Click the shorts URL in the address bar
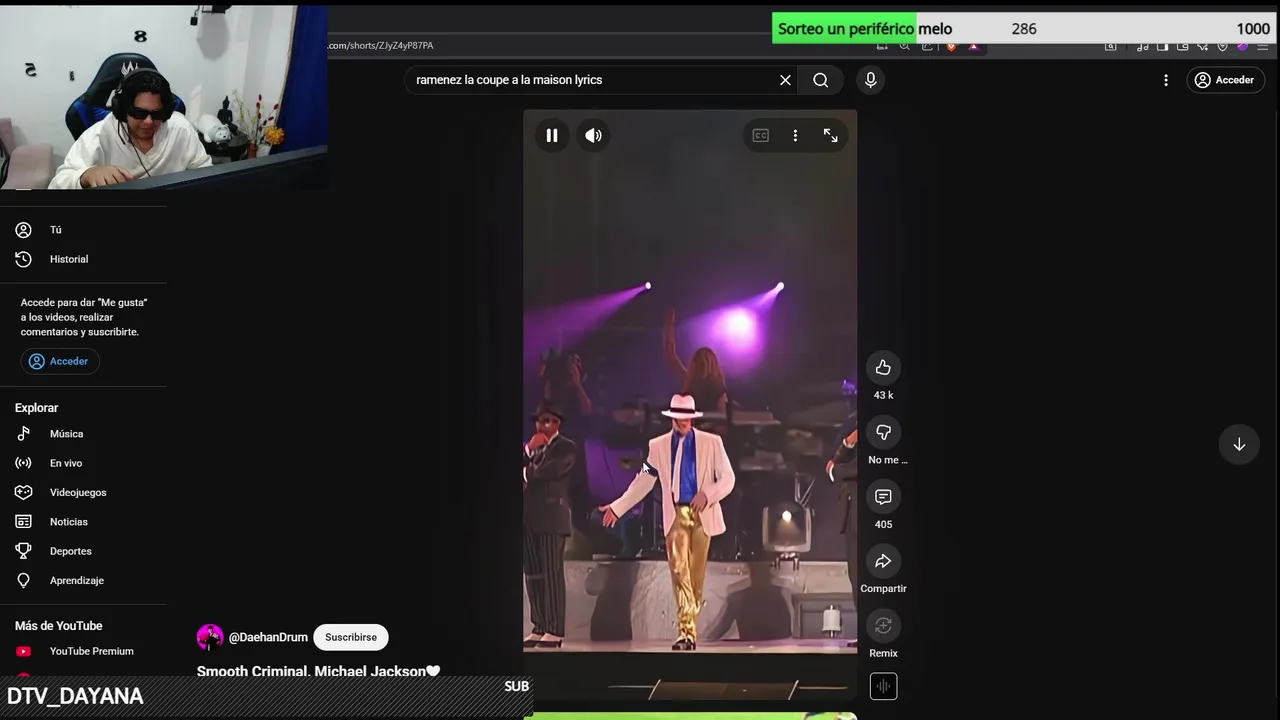 coord(381,45)
